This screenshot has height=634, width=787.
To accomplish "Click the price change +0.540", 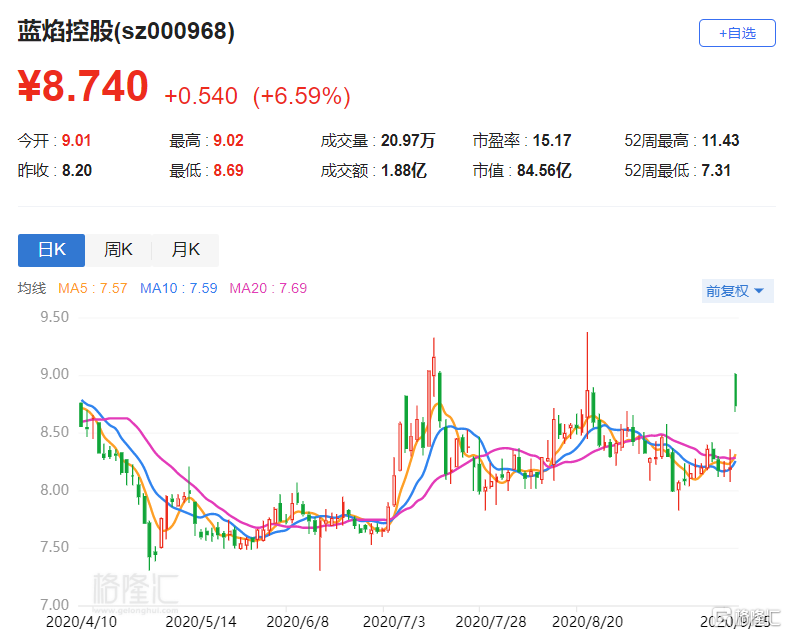I will (x=201, y=95).
